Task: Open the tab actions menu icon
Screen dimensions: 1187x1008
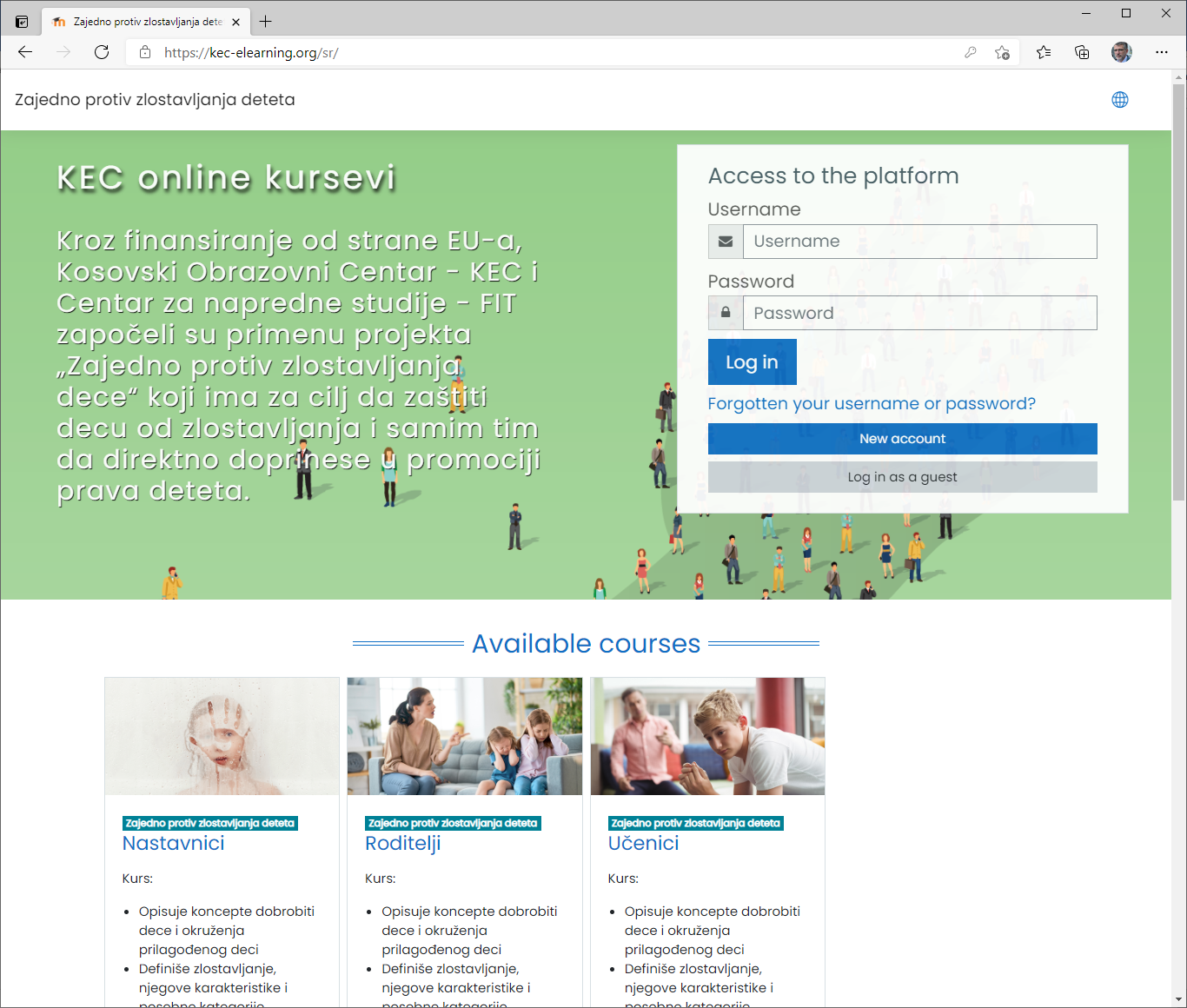Action: pos(22,22)
